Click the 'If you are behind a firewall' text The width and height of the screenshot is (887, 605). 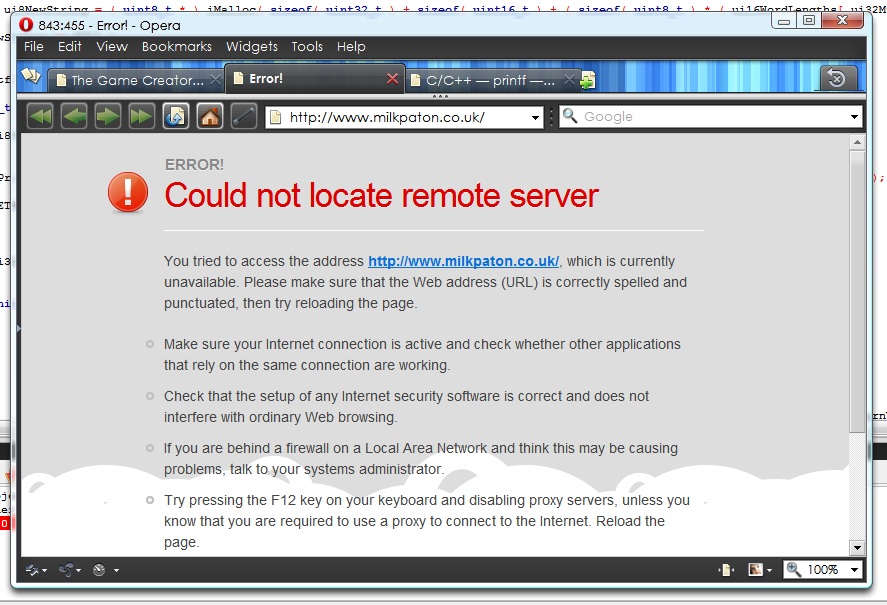[421, 459]
